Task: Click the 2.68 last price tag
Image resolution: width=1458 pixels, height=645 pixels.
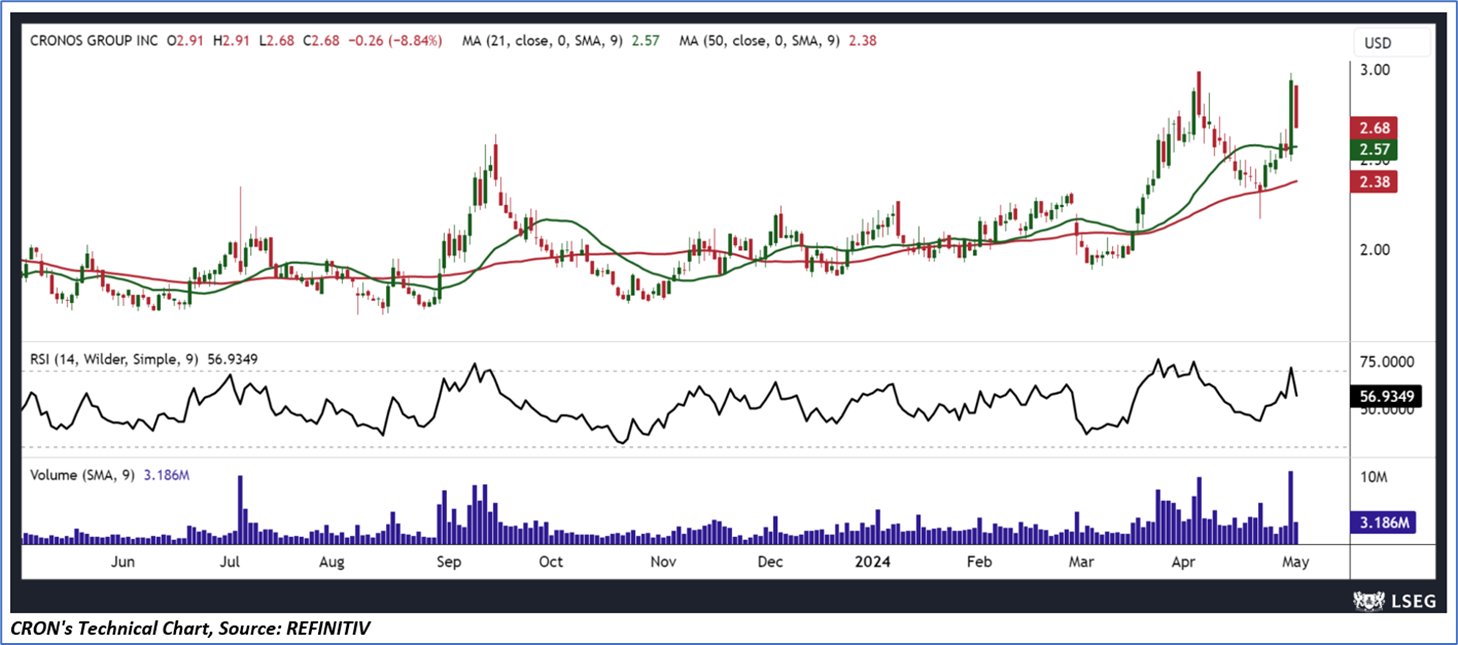Action: point(1373,128)
